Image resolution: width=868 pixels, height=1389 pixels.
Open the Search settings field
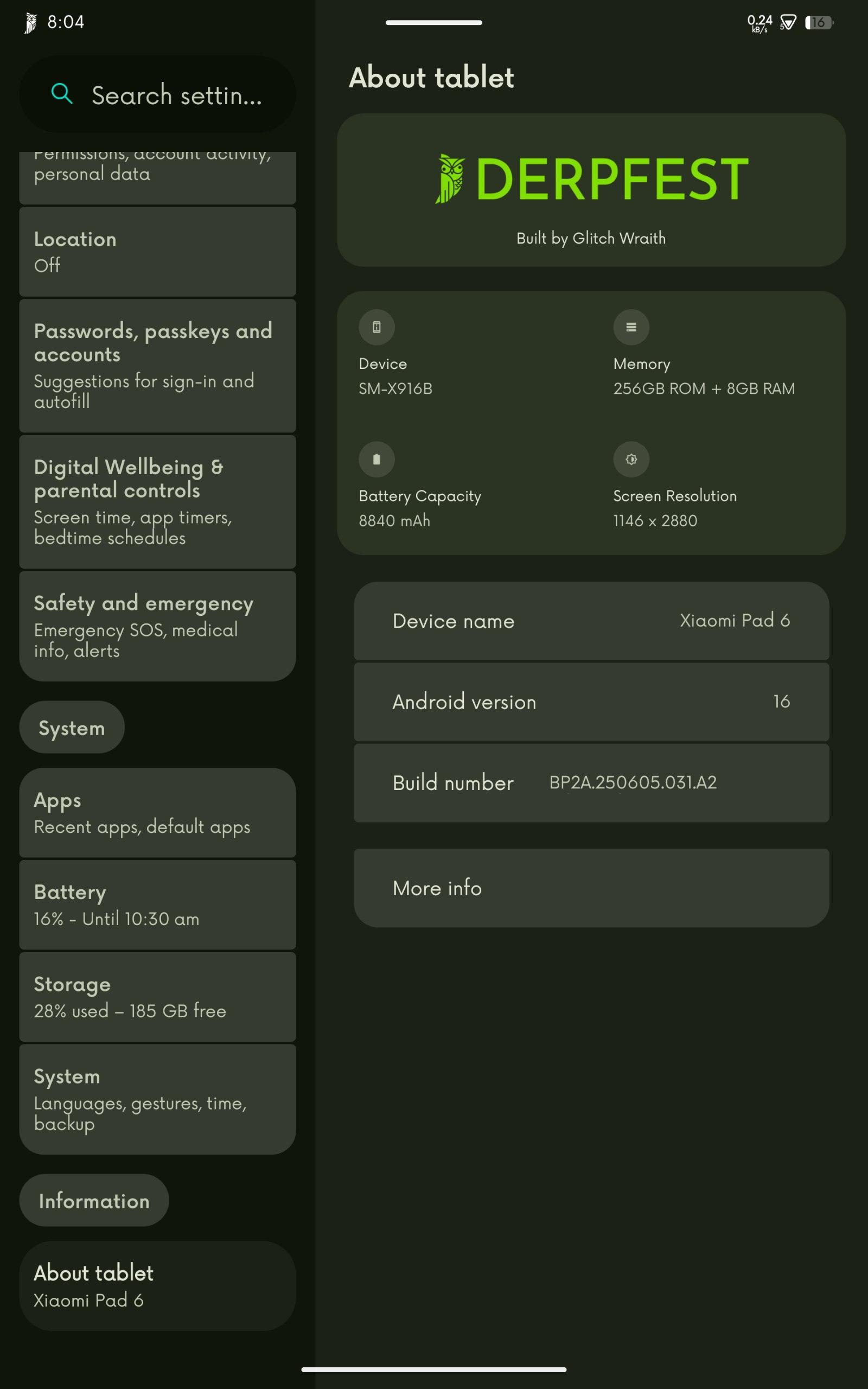coord(157,94)
